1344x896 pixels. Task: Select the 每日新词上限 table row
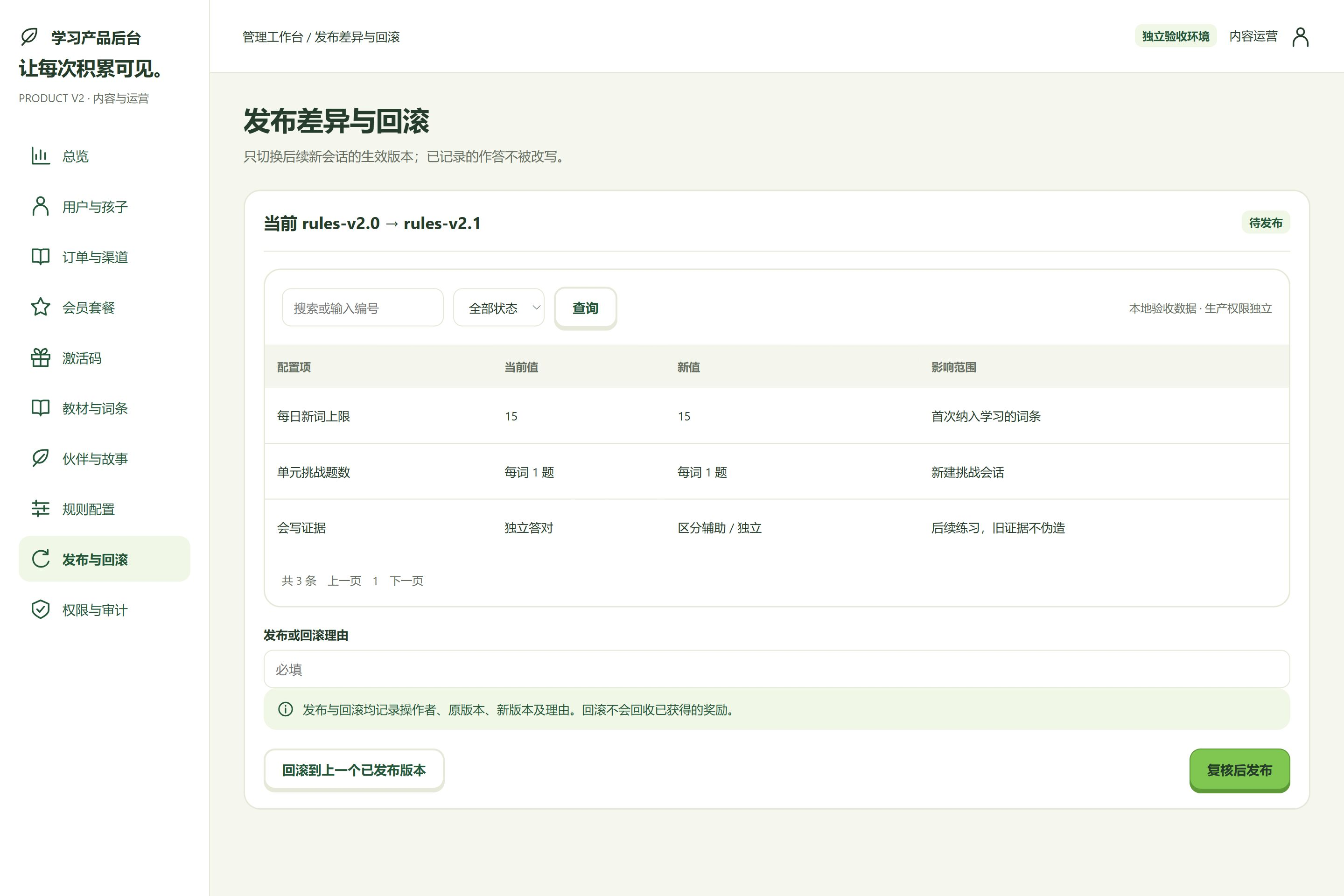[777, 415]
